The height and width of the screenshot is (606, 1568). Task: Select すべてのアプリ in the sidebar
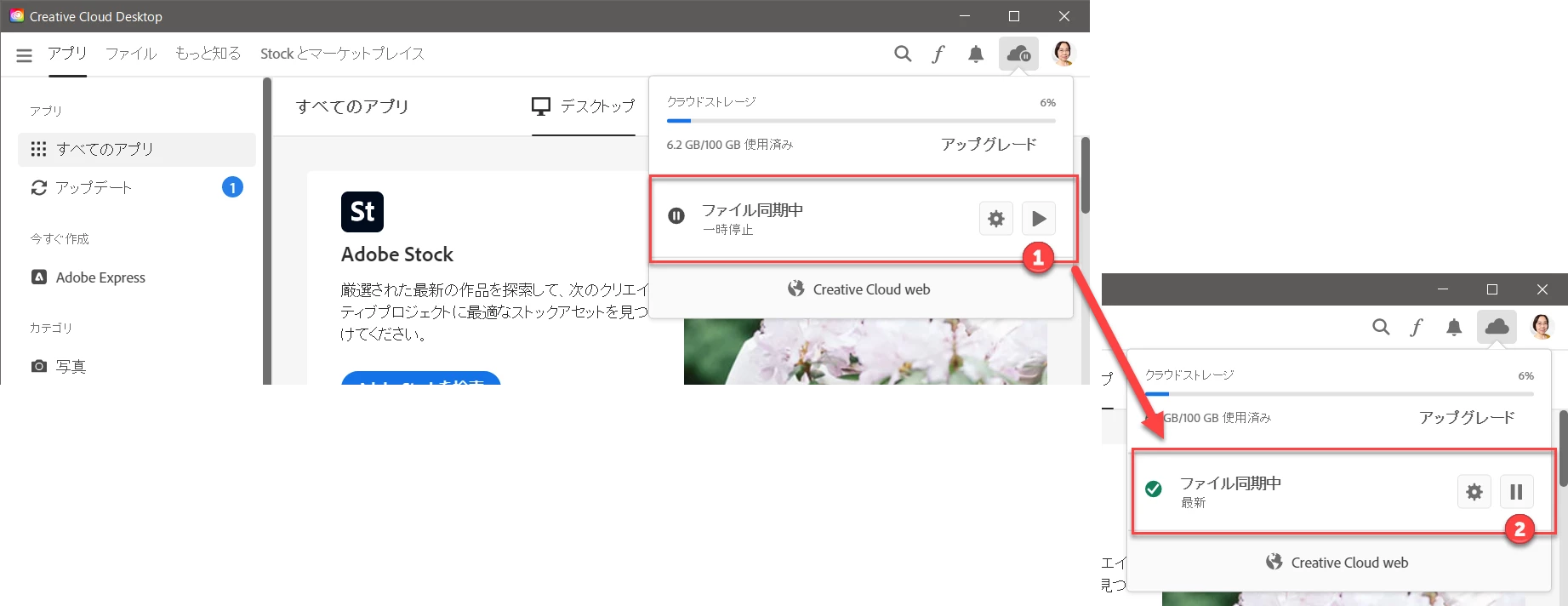[x=137, y=149]
